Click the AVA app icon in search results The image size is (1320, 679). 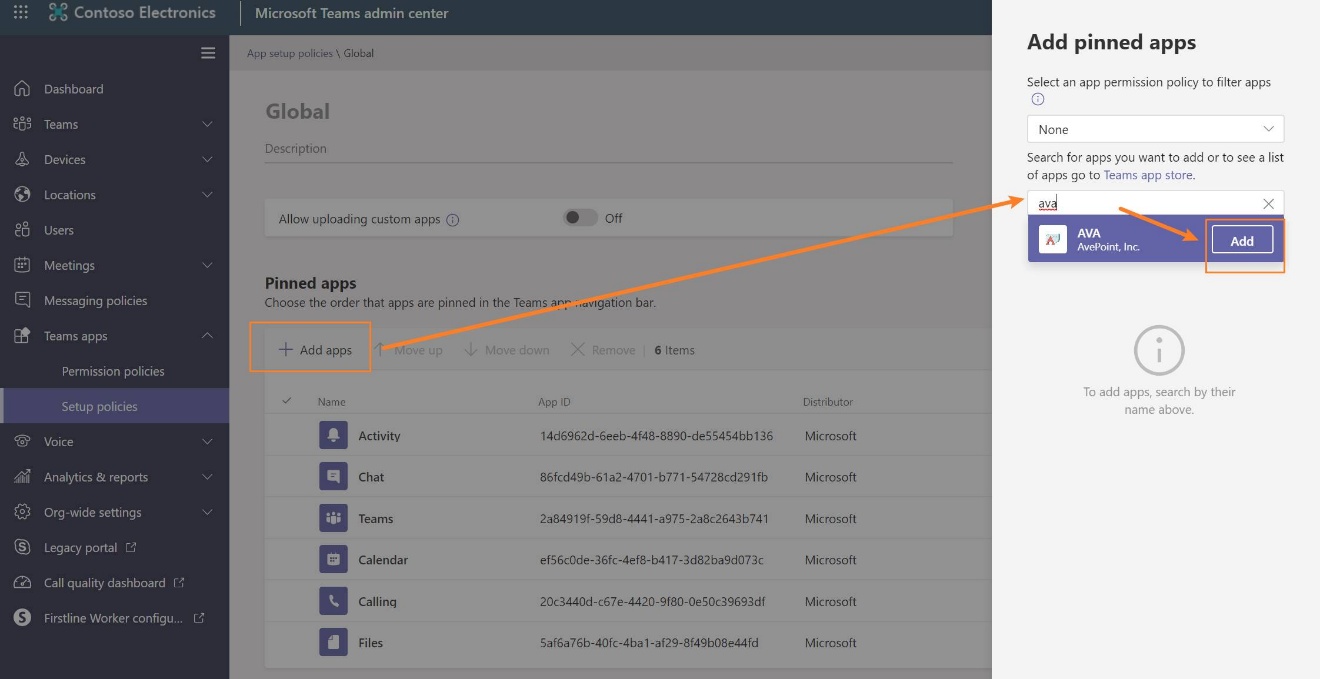[1052, 239]
